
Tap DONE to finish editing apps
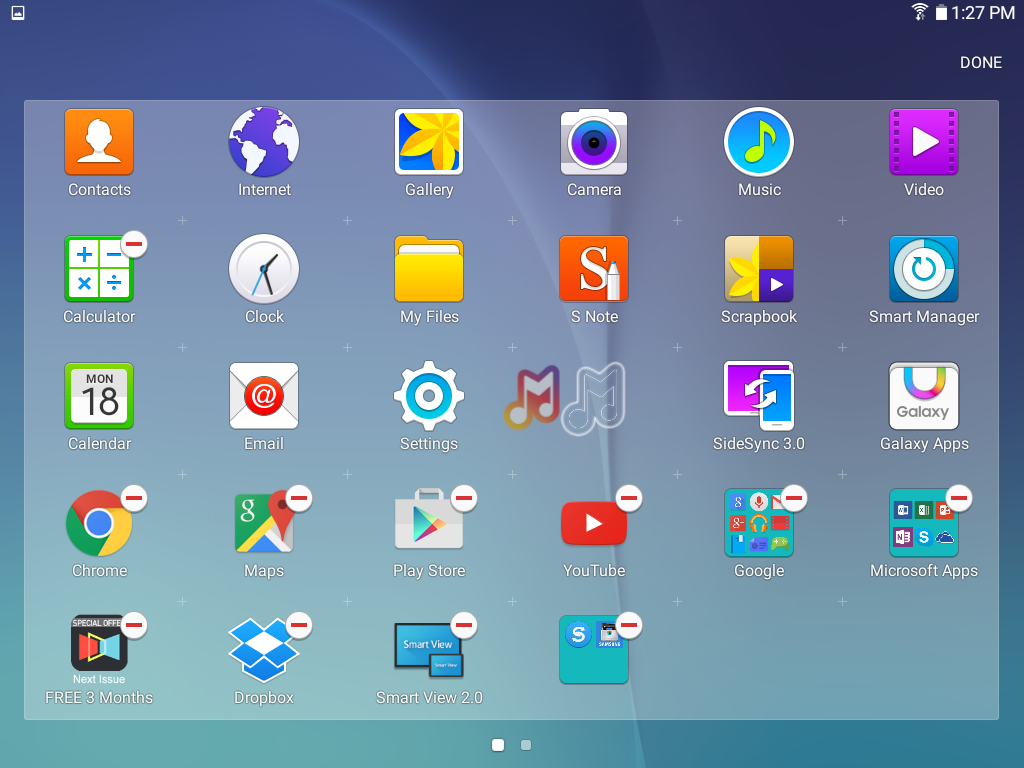(x=981, y=63)
